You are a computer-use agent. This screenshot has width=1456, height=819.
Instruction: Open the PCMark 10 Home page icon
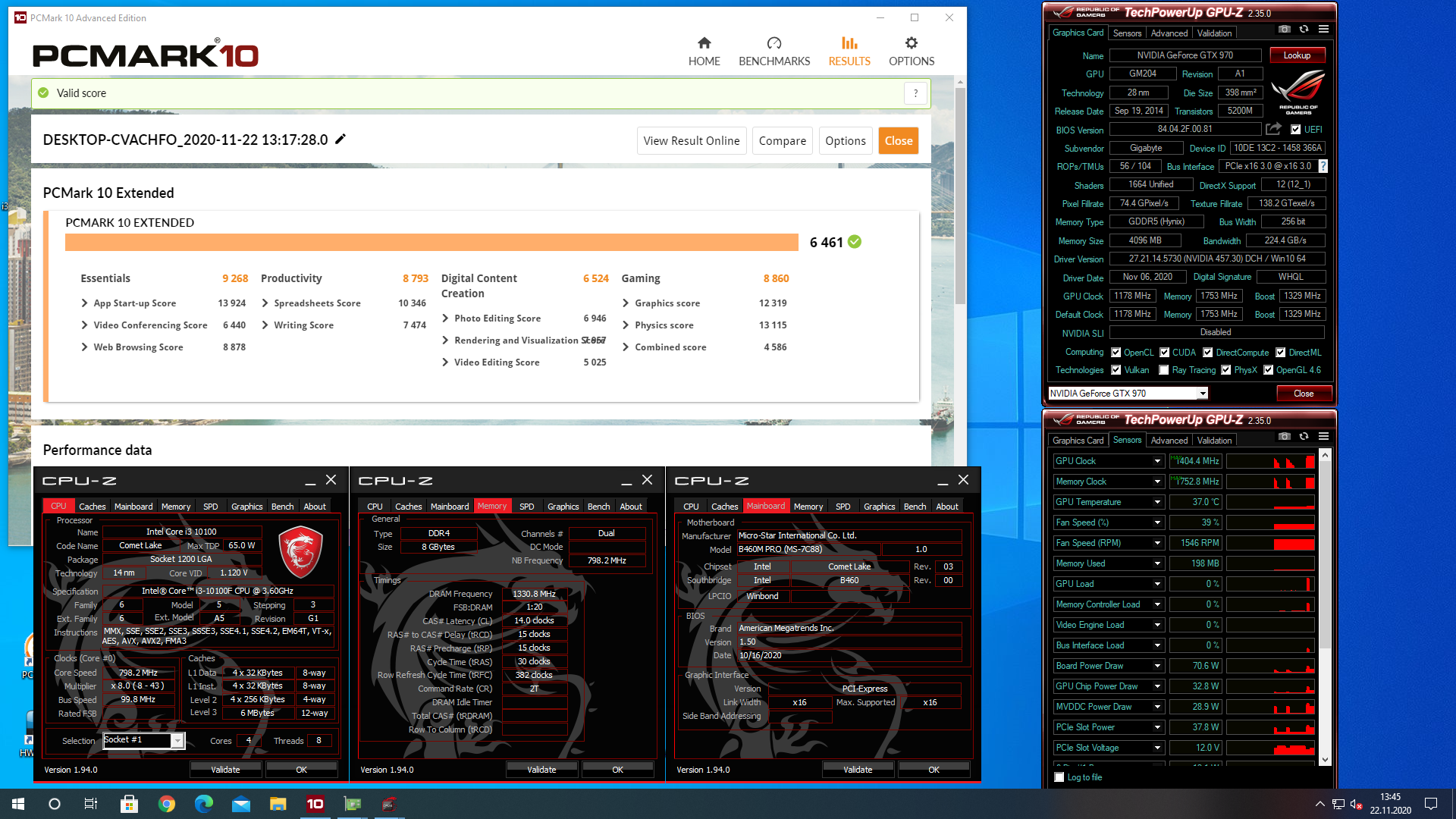pyautogui.click(x=704, y=43)
